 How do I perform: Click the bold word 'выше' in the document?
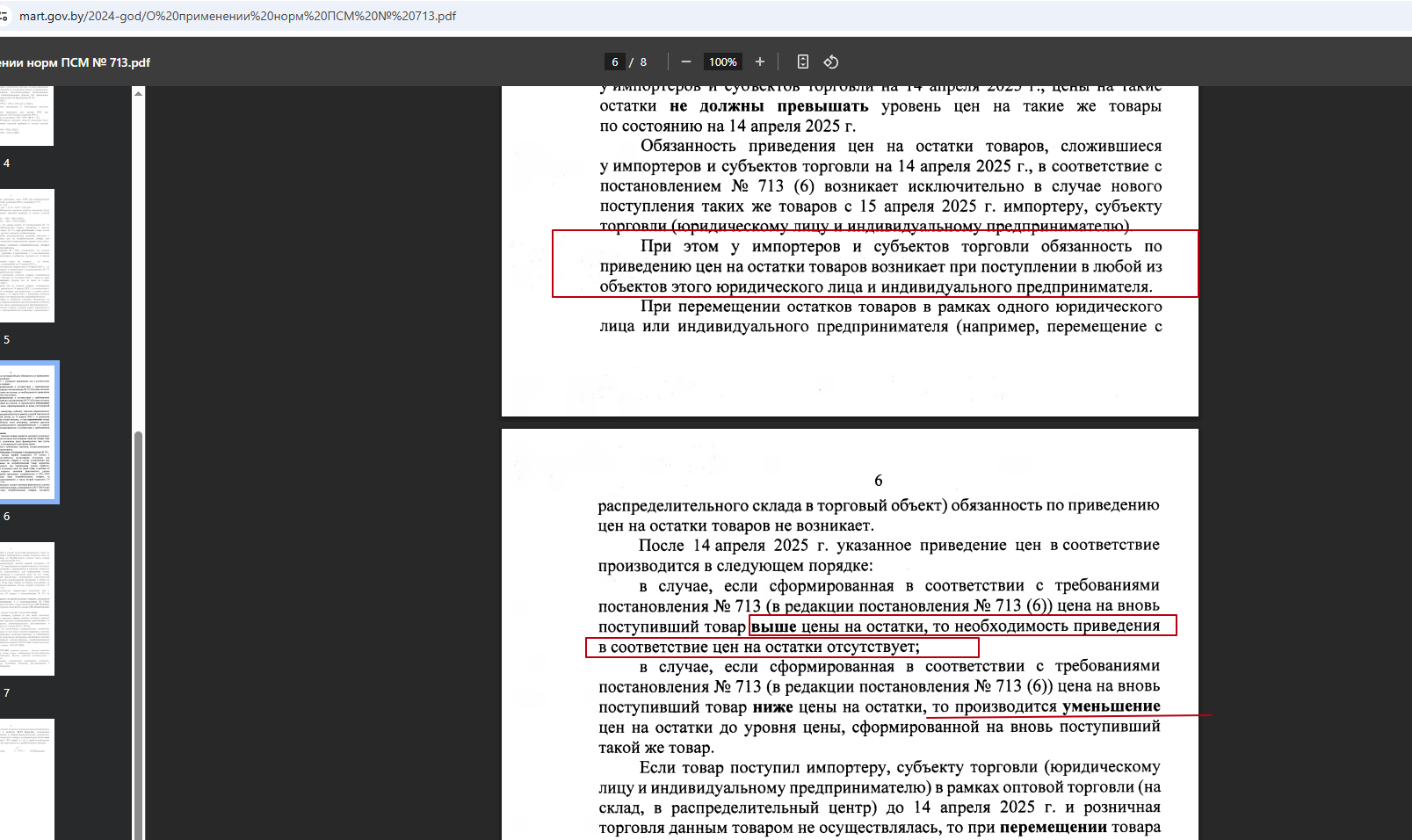click(x=773, y=626)
